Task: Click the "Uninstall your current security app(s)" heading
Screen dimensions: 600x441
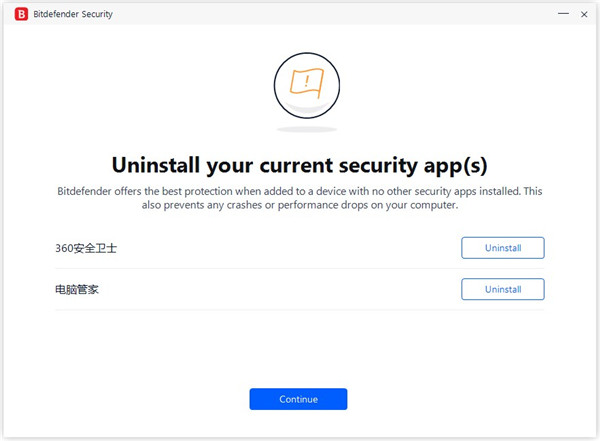Action: (299, 163)
